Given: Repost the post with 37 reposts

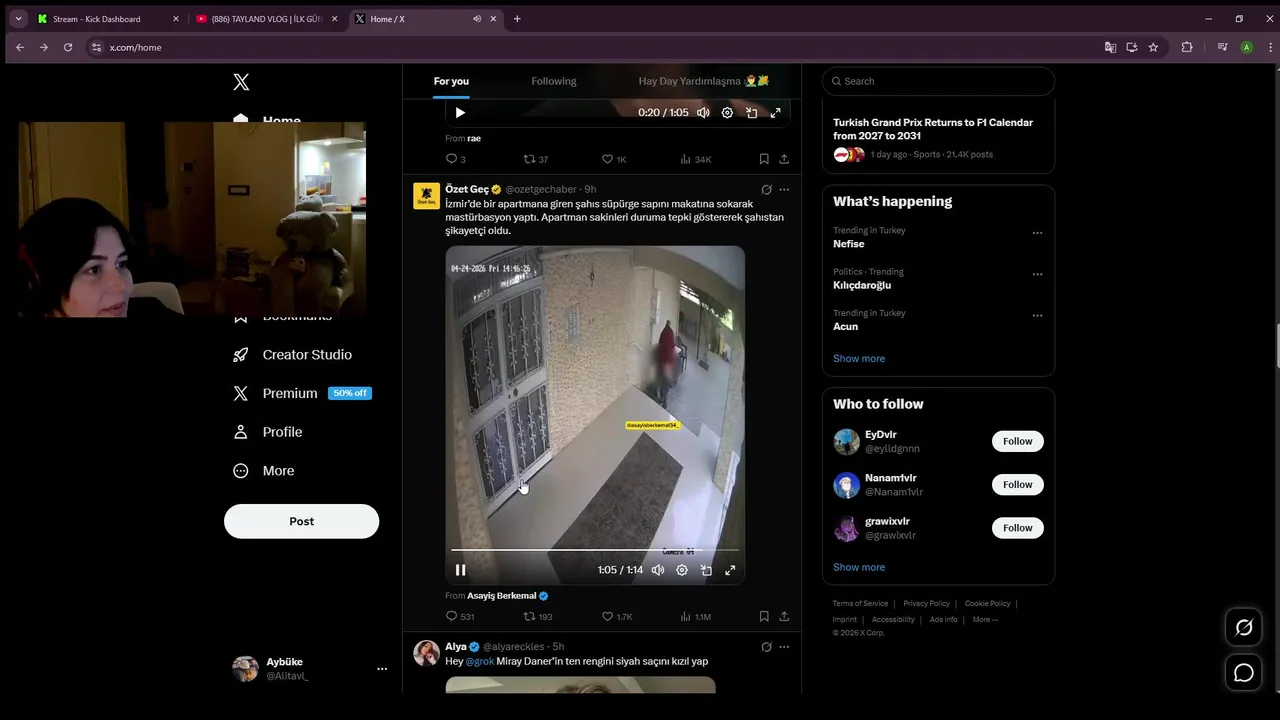Looking at the screenshot, I should tap(536, 159).
